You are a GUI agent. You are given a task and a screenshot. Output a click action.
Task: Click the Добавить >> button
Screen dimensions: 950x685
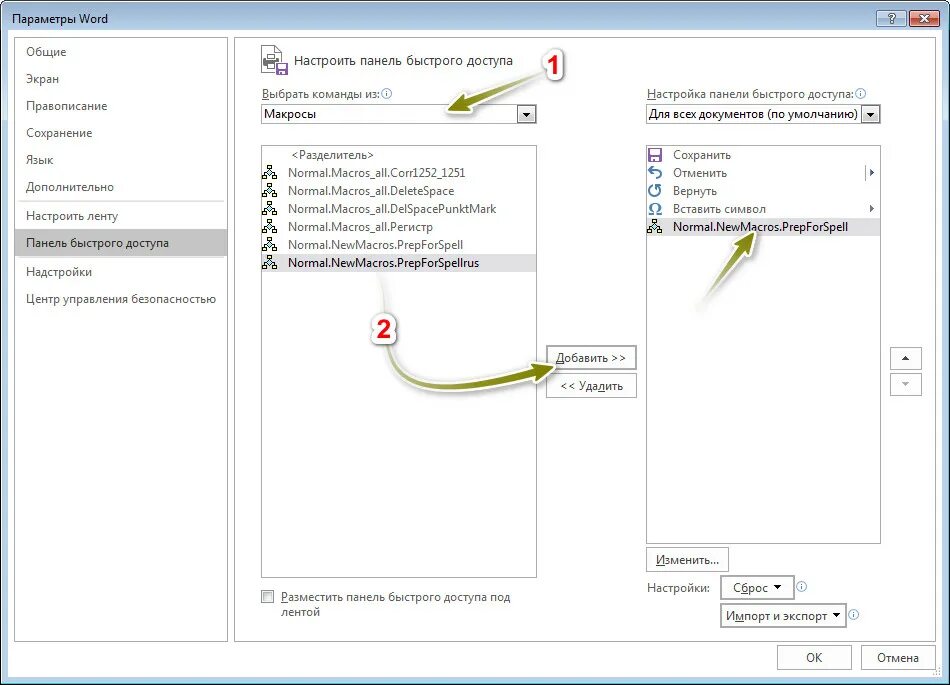click(x=591, y=358)
